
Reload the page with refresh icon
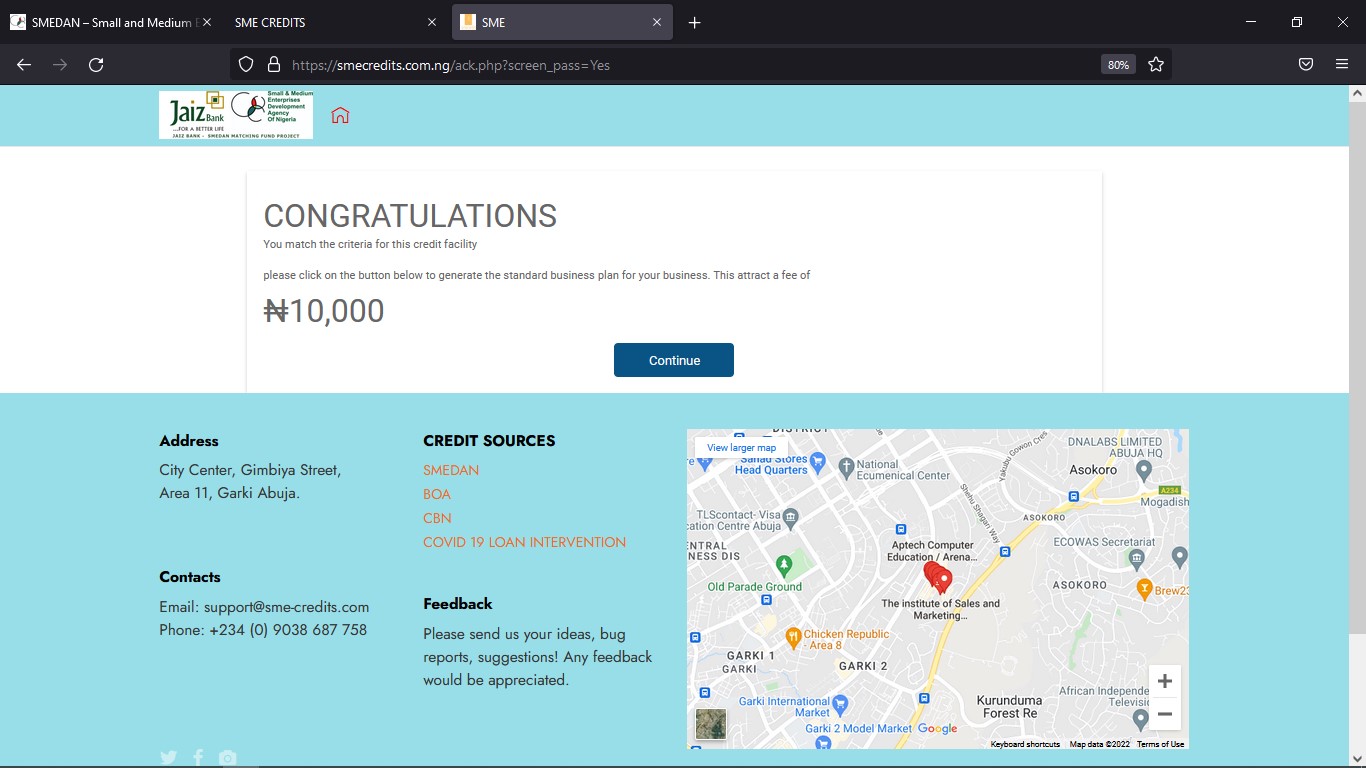96,65
